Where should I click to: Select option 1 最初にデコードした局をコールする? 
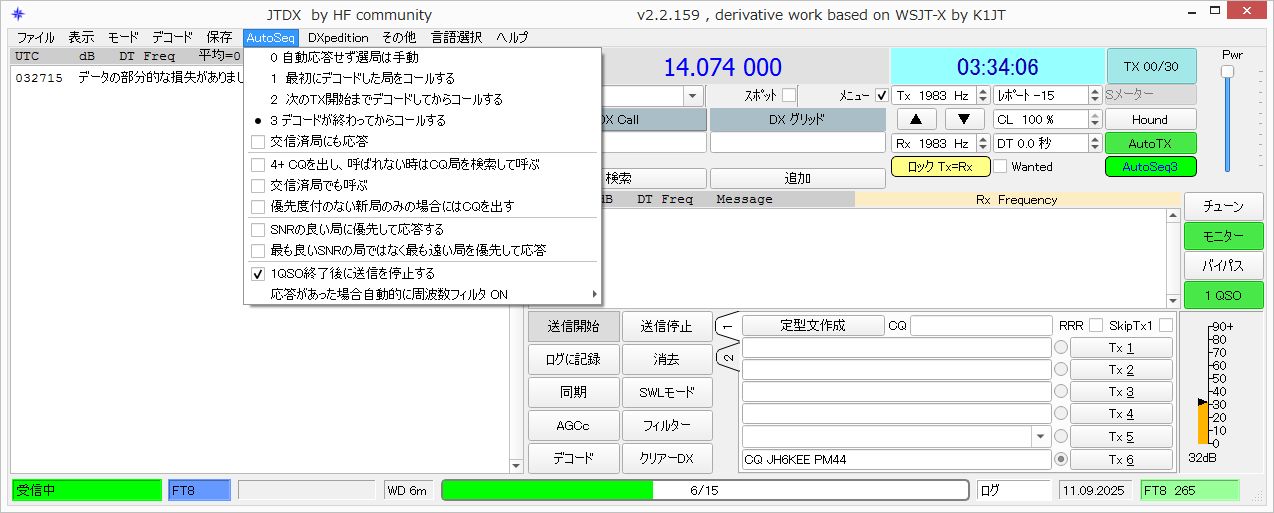click(422, 78)
